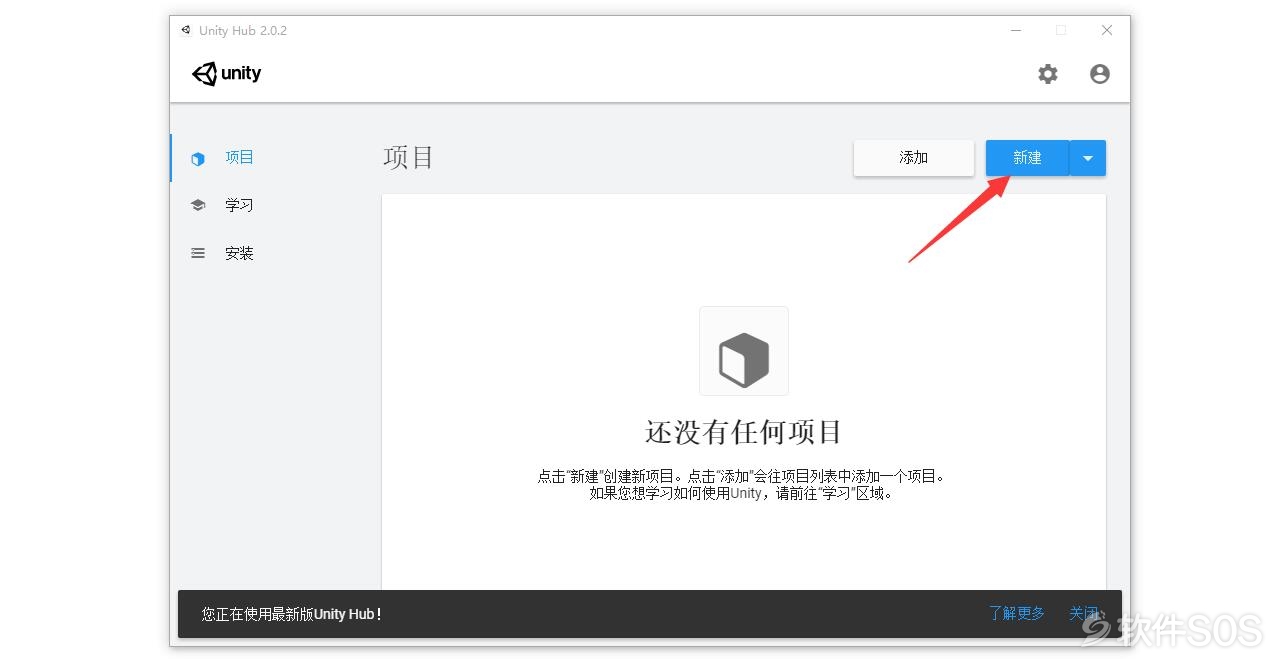Viewport: 1280px width, 659px height.
Task: Click the Unity Hub 2.0.2 title text
Action: [x=243, y=30]
